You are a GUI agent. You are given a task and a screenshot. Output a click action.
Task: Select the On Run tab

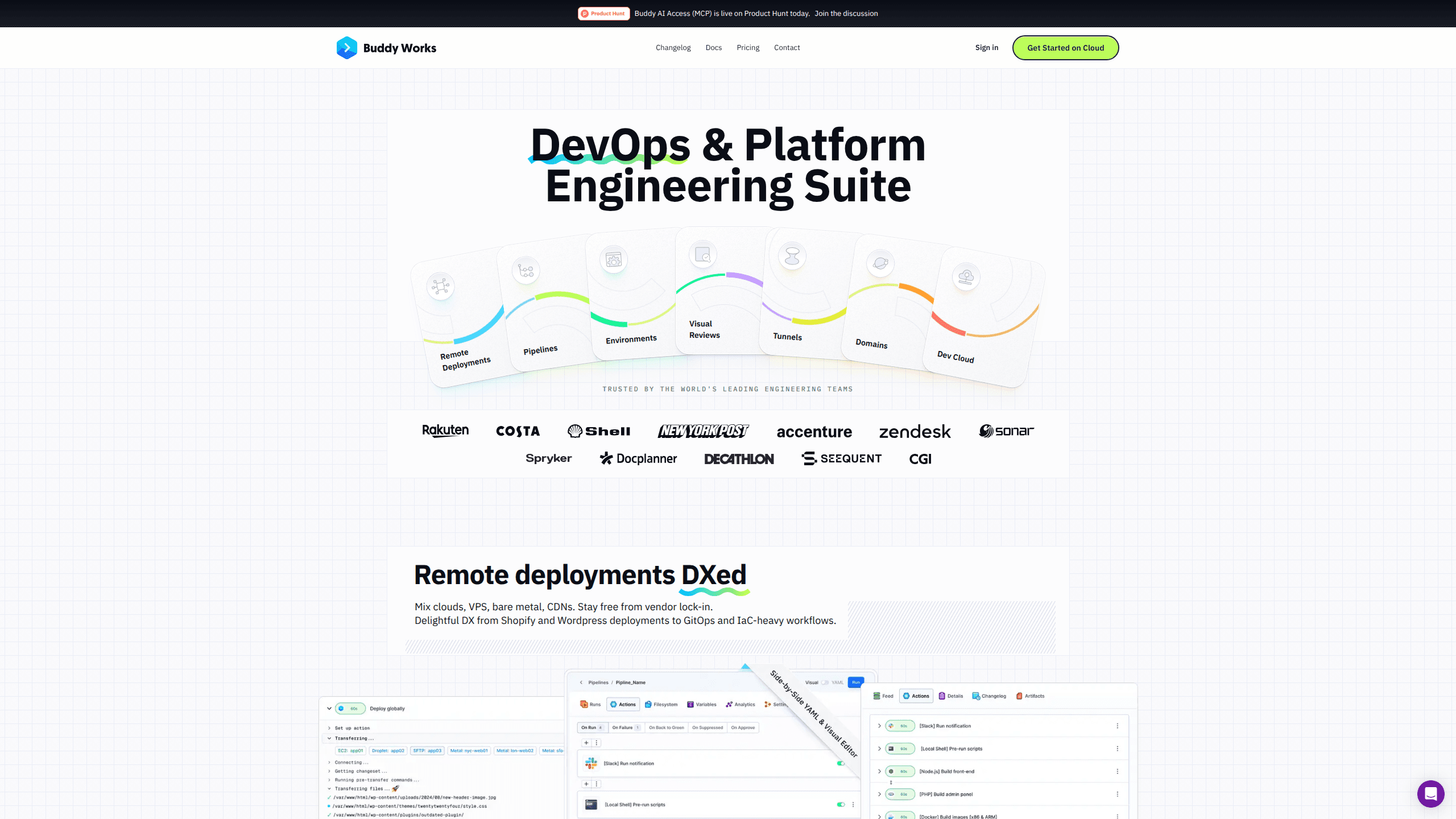coord(592,727)
